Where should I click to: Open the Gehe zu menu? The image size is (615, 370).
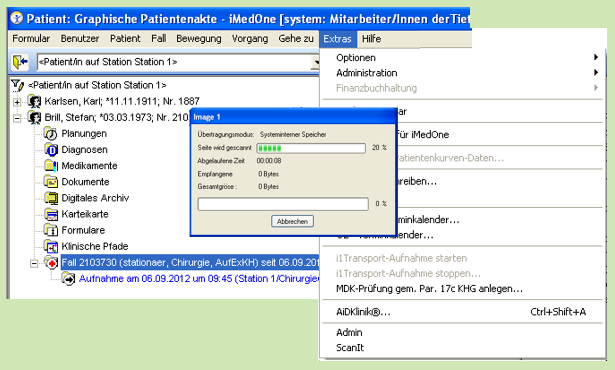[x=296, y=38]
